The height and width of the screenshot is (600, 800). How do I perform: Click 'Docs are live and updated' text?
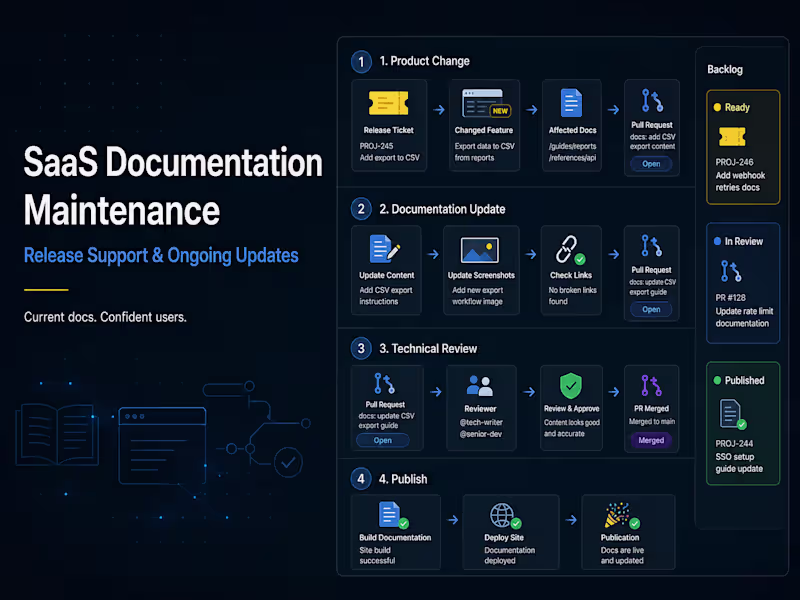coord(622,555)
